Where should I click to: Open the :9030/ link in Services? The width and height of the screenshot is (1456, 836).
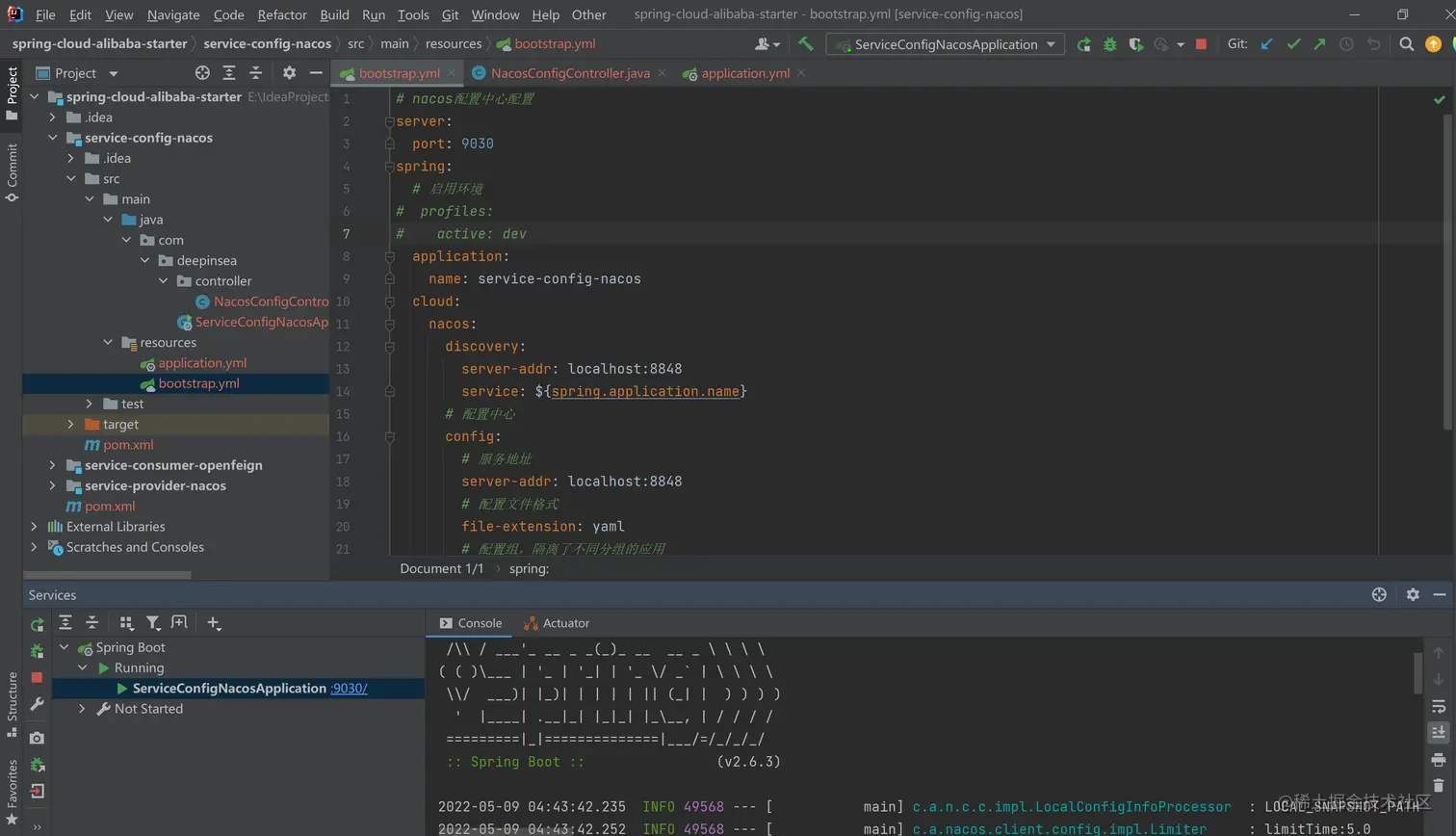(x=349, y=689)
